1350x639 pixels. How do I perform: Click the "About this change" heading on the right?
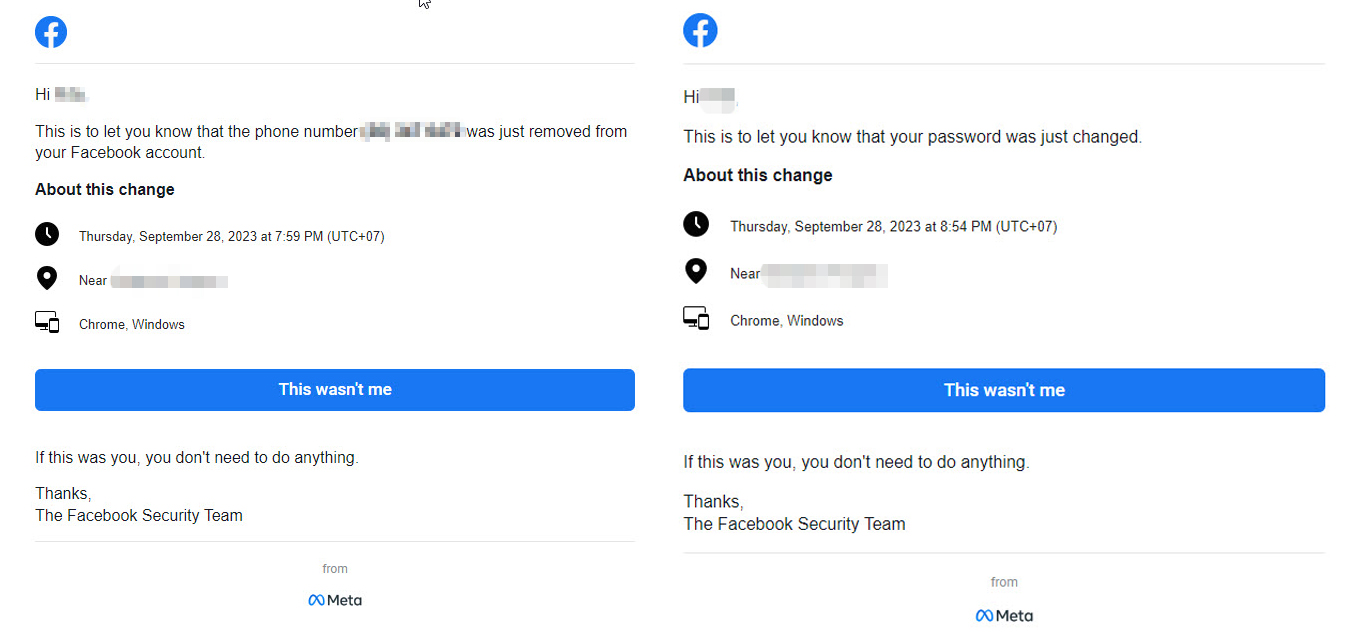tap(758, 175)
